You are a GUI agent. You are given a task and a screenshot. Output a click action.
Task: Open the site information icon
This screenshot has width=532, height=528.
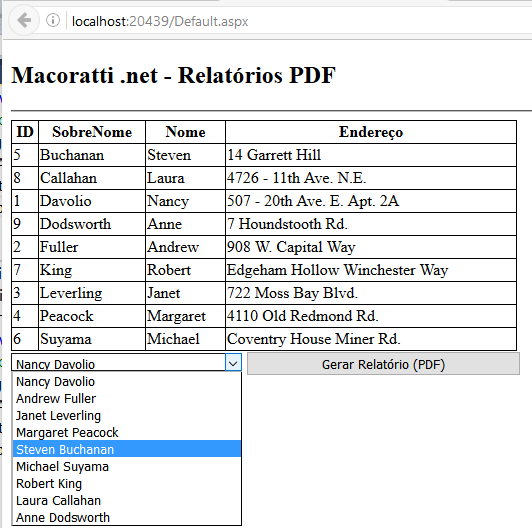[x=53, y=20]
